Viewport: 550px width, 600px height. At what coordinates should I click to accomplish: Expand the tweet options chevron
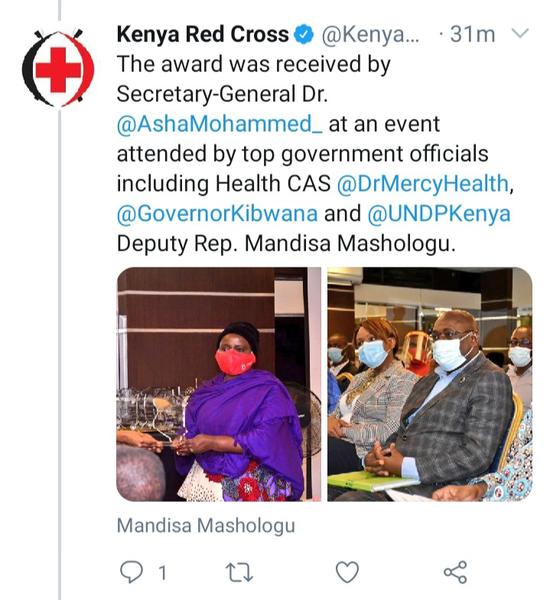520,33
